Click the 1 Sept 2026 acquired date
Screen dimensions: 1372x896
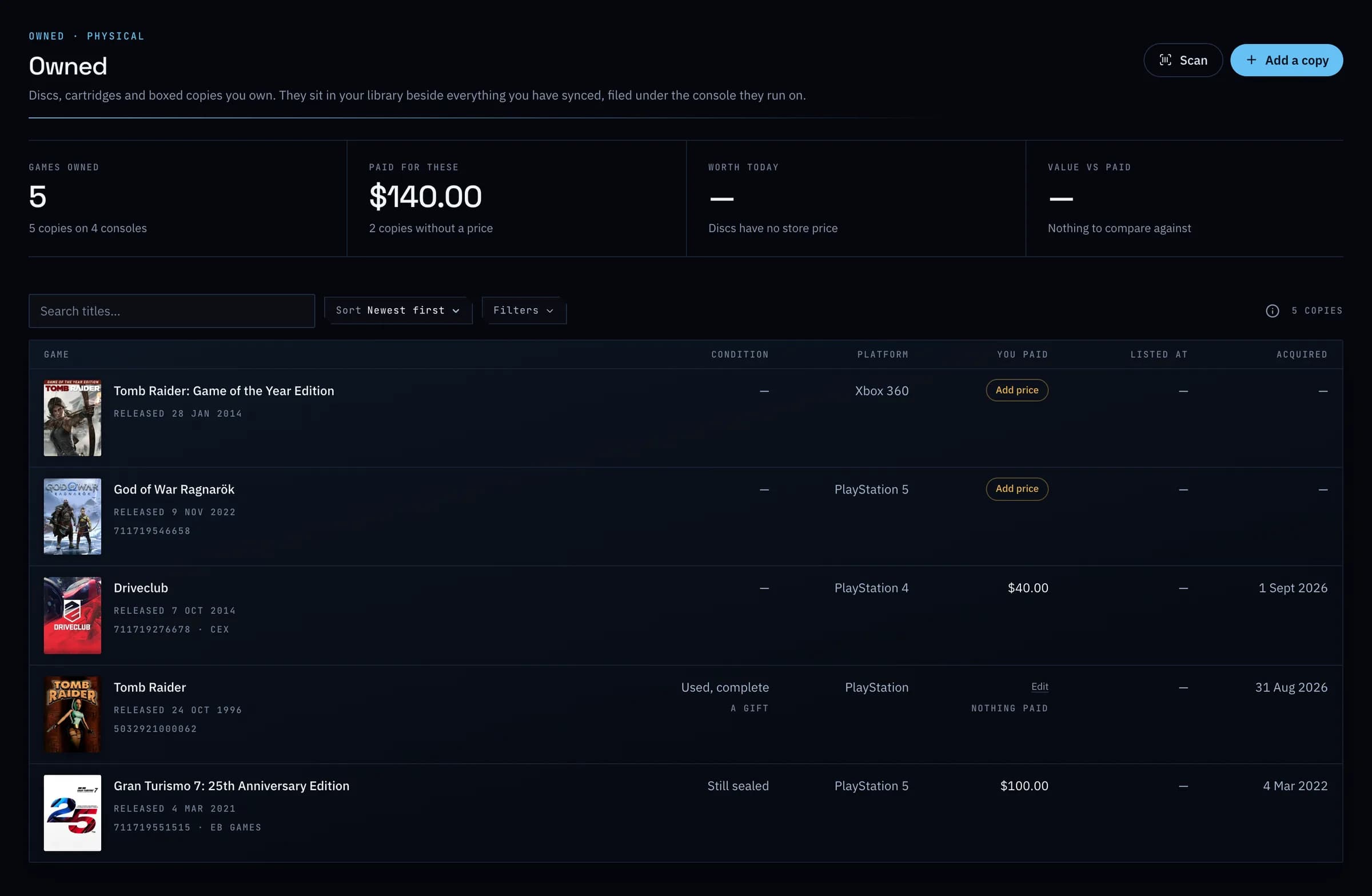pyautogui.click(x=1293, y=588)
